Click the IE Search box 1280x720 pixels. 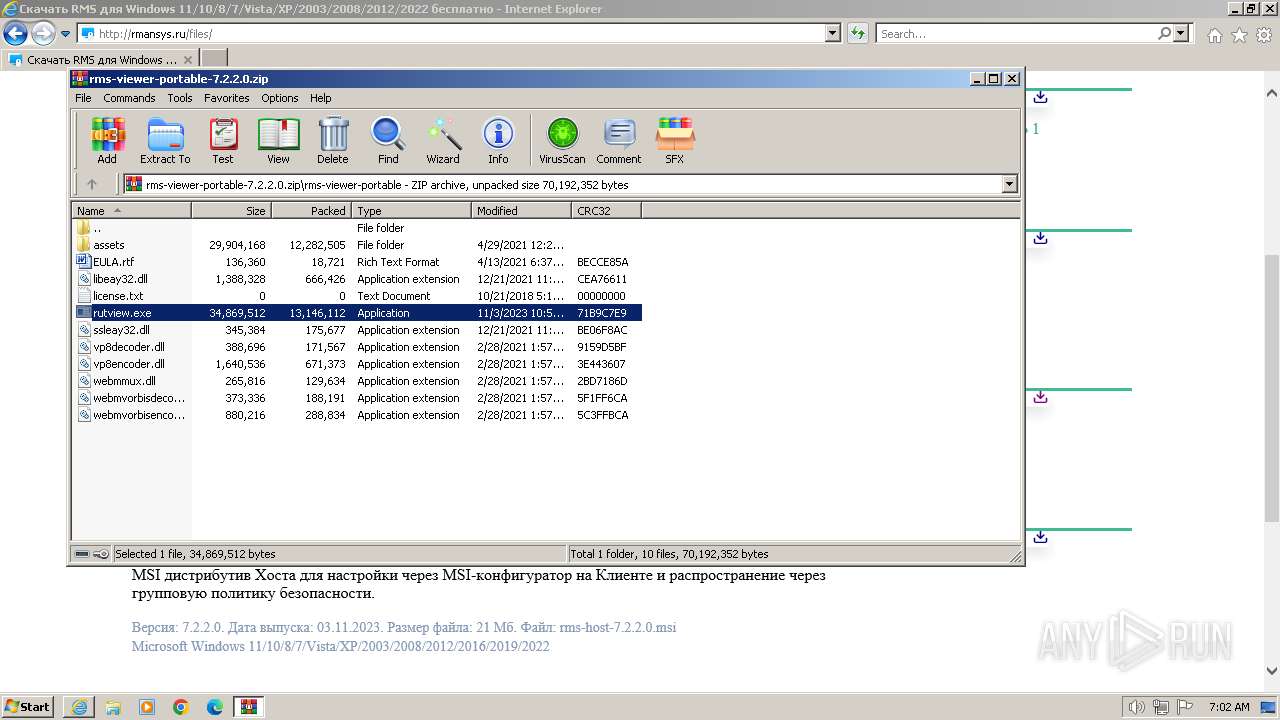tap(1015, 34)
